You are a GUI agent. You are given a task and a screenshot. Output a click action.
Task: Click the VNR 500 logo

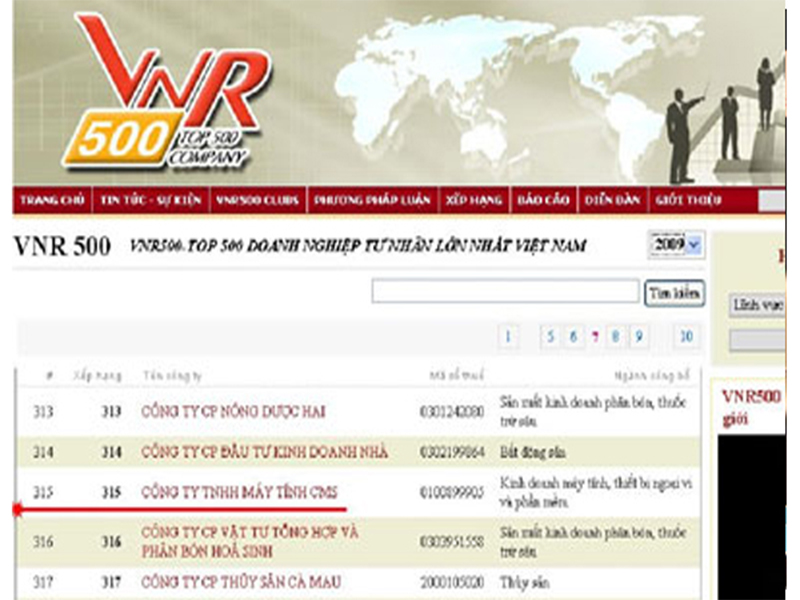point(166,92)
